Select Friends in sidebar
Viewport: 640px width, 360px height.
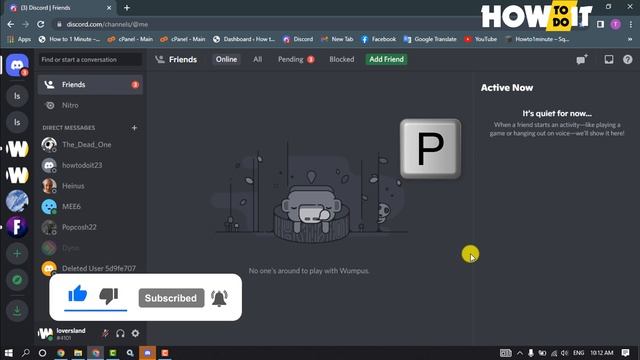(90, 84)
